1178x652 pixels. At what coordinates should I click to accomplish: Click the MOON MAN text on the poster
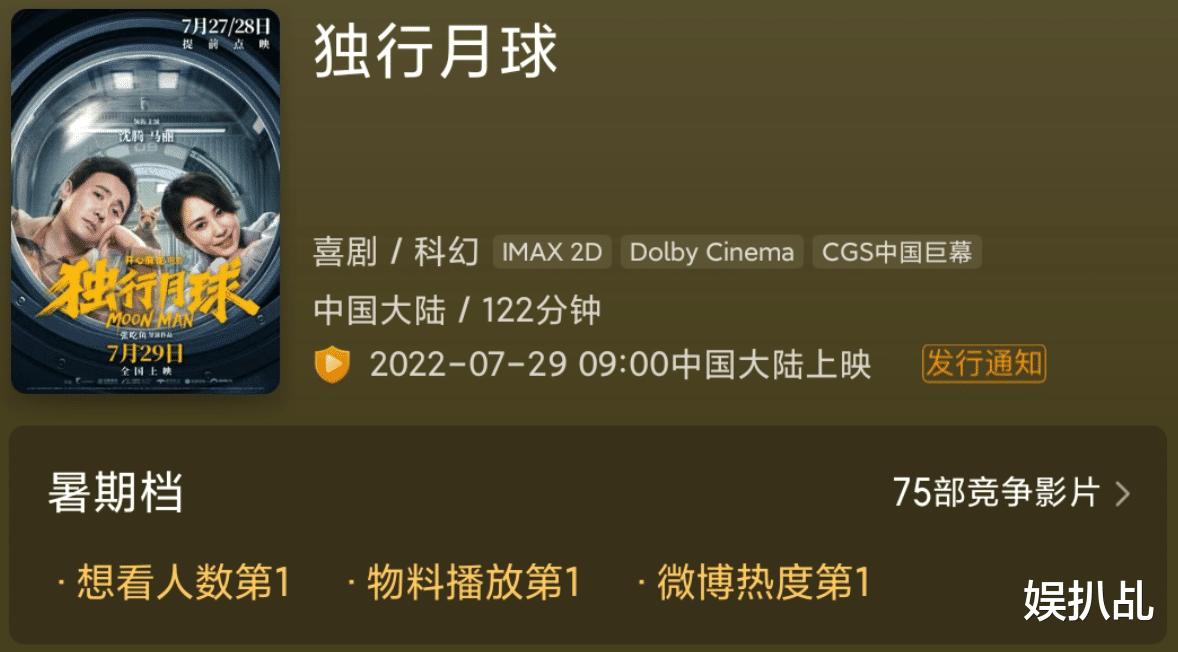coord(150,319)
